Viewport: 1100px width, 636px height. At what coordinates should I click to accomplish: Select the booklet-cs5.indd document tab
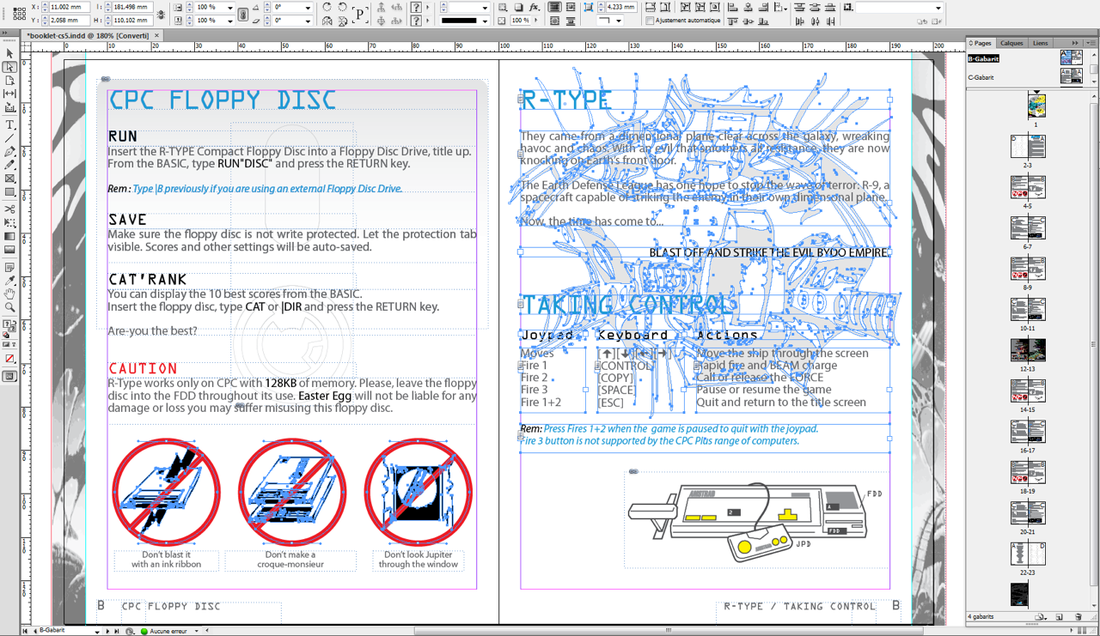tap(87, 35)
